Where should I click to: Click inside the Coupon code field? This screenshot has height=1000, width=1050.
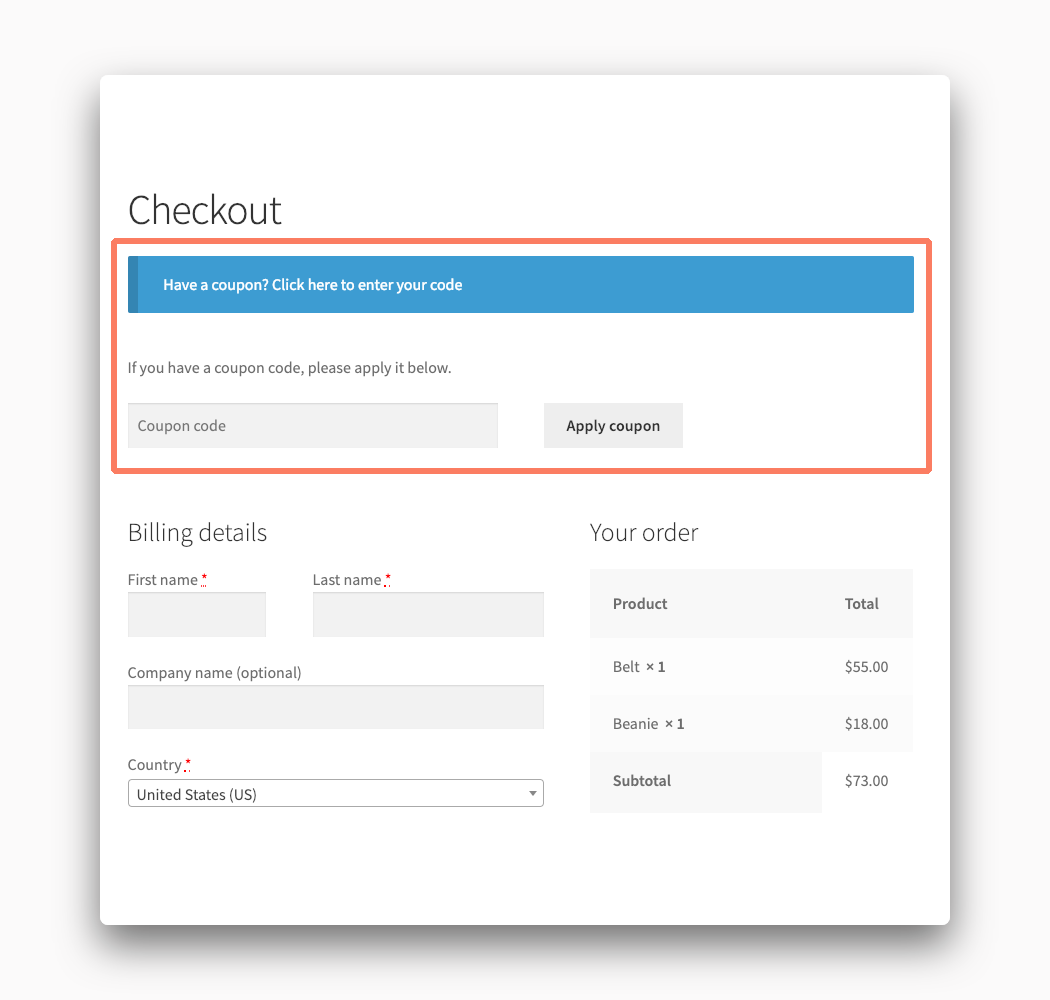(312, 425)
